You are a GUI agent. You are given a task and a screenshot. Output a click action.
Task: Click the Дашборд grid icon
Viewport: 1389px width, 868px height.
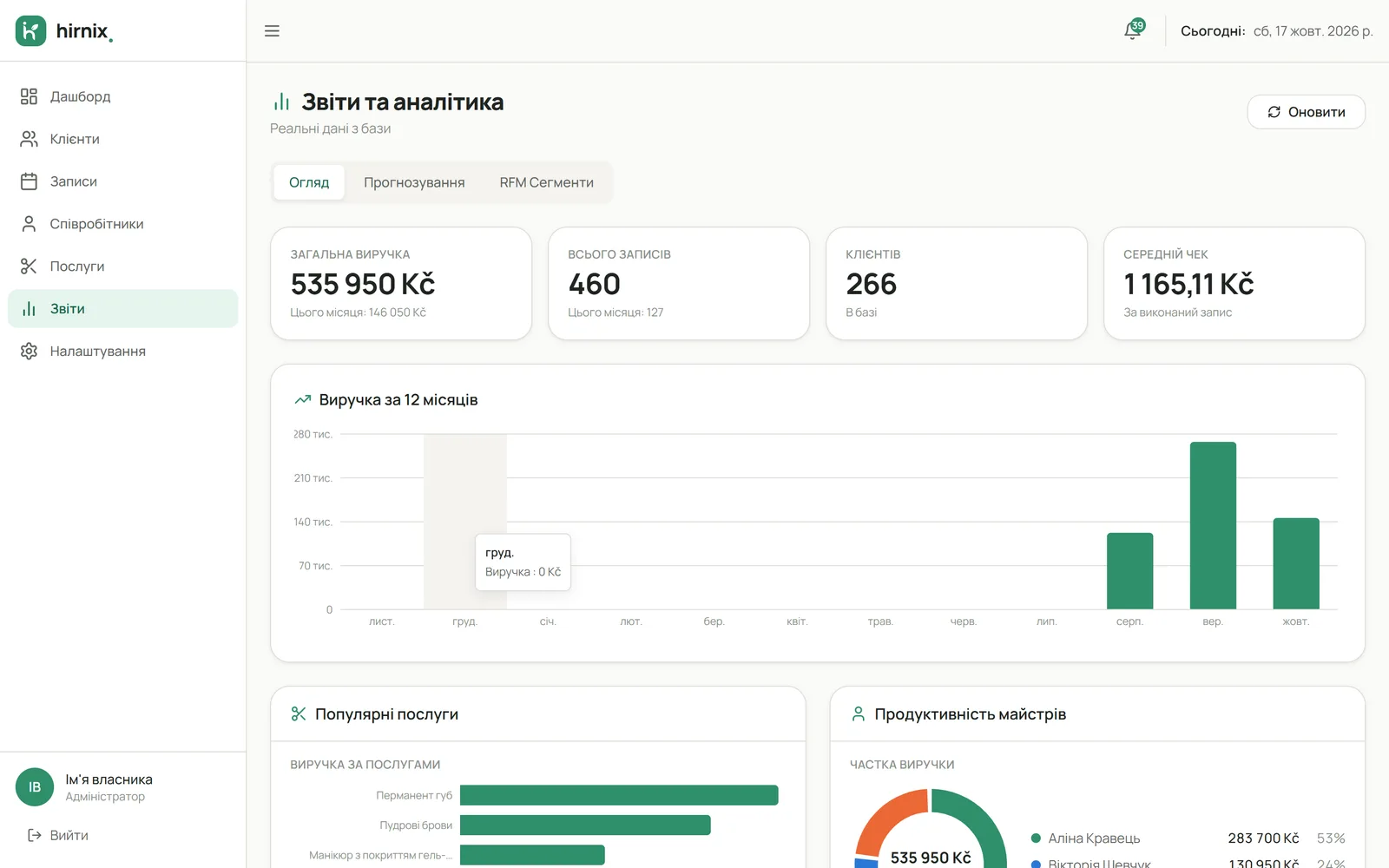[29, 96]
